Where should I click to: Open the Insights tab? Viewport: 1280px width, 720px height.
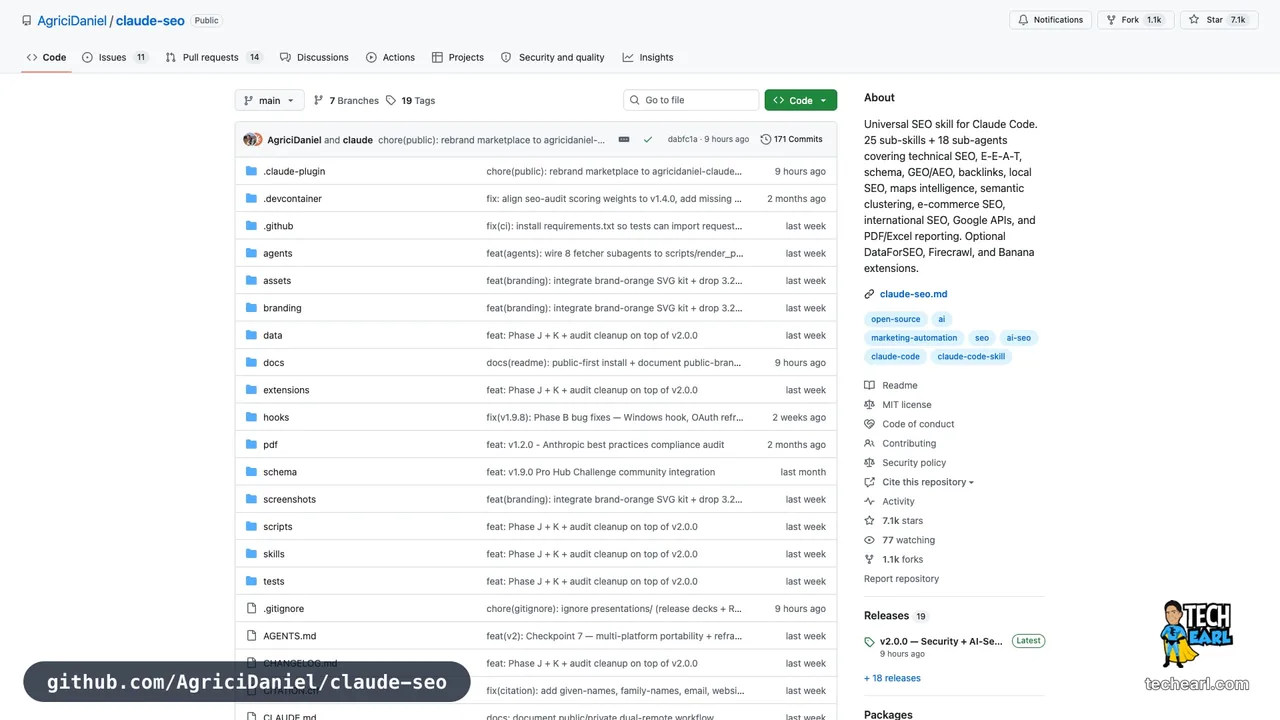point(648,57)
